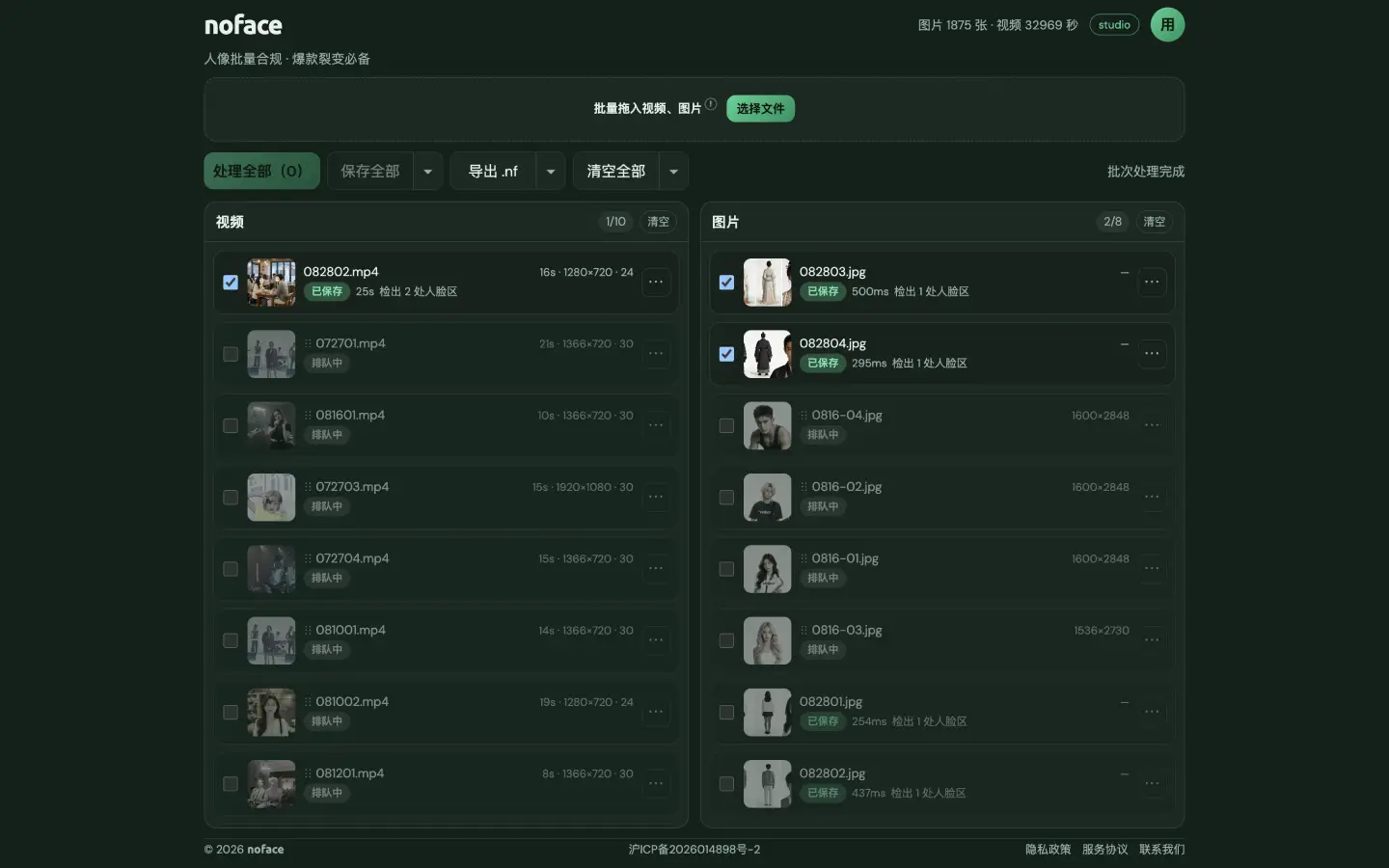Viewport: 1389px width, 868px height.
Task: Open the three-dot menu for 081002.mp4
Action: [x=656, y=712]
